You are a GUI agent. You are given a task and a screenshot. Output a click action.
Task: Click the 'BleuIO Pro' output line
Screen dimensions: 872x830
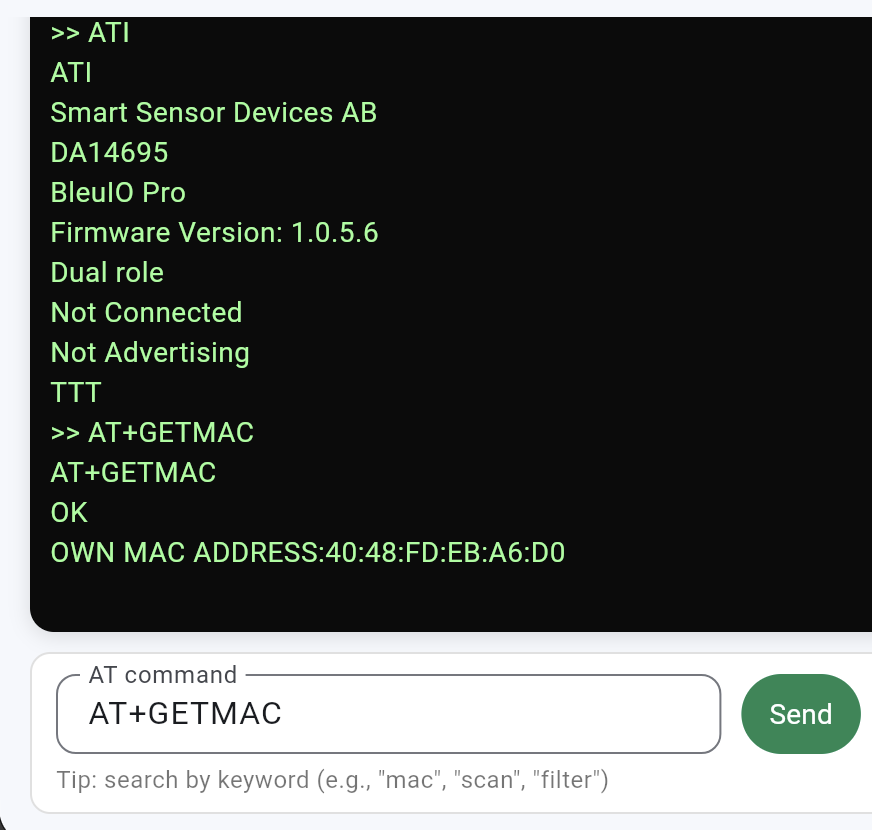[x=118, y=193]
